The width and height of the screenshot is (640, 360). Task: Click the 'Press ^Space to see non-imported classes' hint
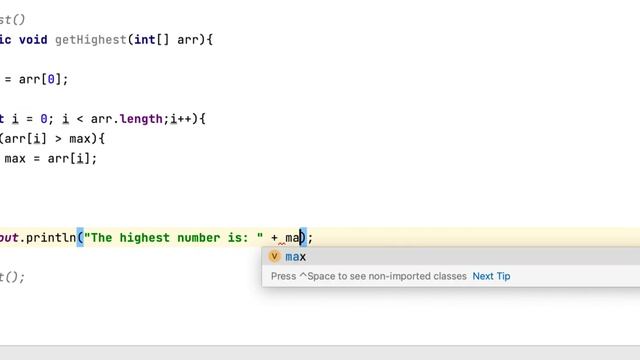(x=369, y=276)
